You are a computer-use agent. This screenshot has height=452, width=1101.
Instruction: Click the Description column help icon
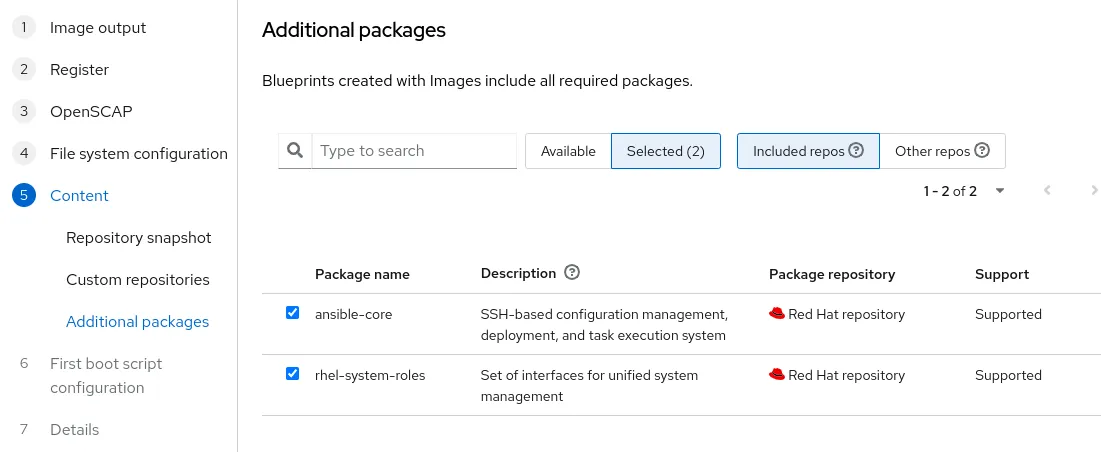tap(572, 273)
